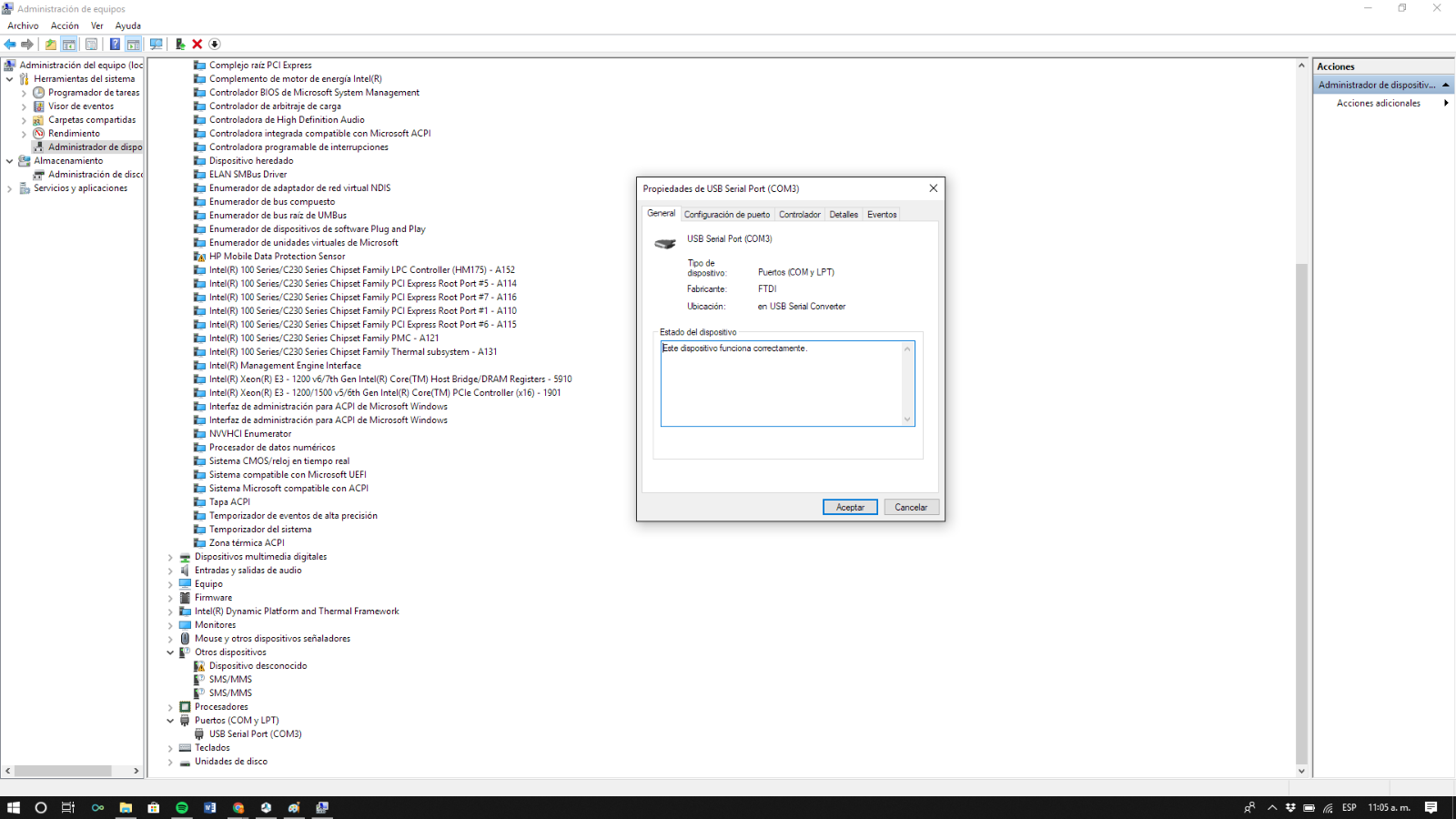Viewport: 1456px width, 819px height.
Task: Expand the Procesadores category
Action: pyautogui.click(x=170, y=707)
